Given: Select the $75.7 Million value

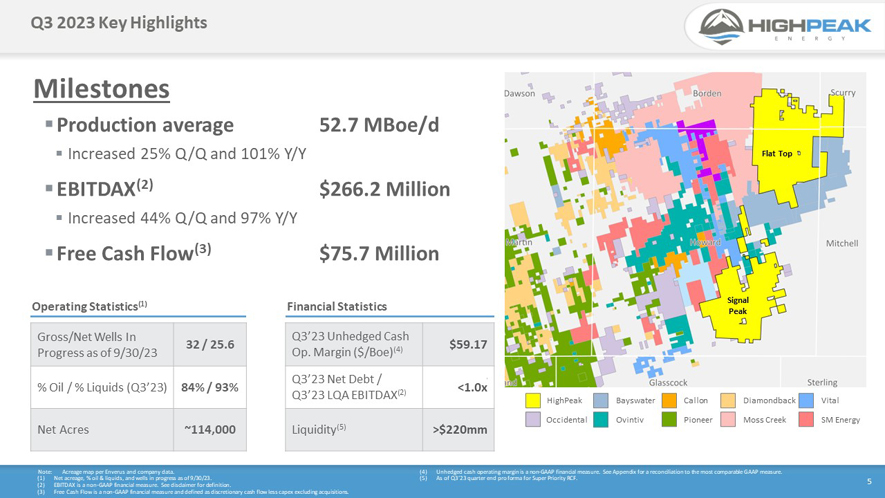Looking at the screenshot, I should click(379, 254).
